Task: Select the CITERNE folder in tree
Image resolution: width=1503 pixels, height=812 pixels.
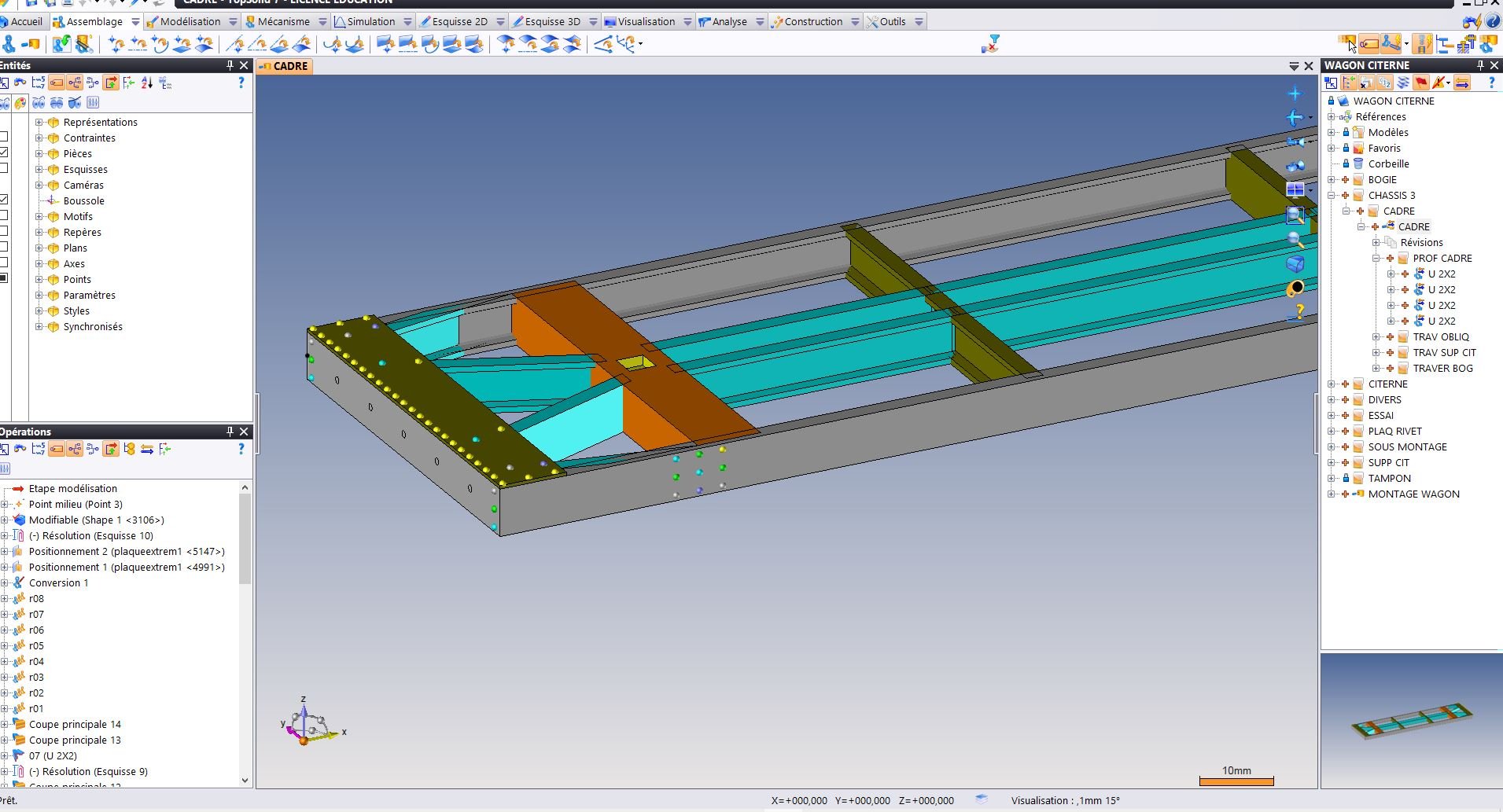Action: pyautogui.click(x=1387, y=384)
